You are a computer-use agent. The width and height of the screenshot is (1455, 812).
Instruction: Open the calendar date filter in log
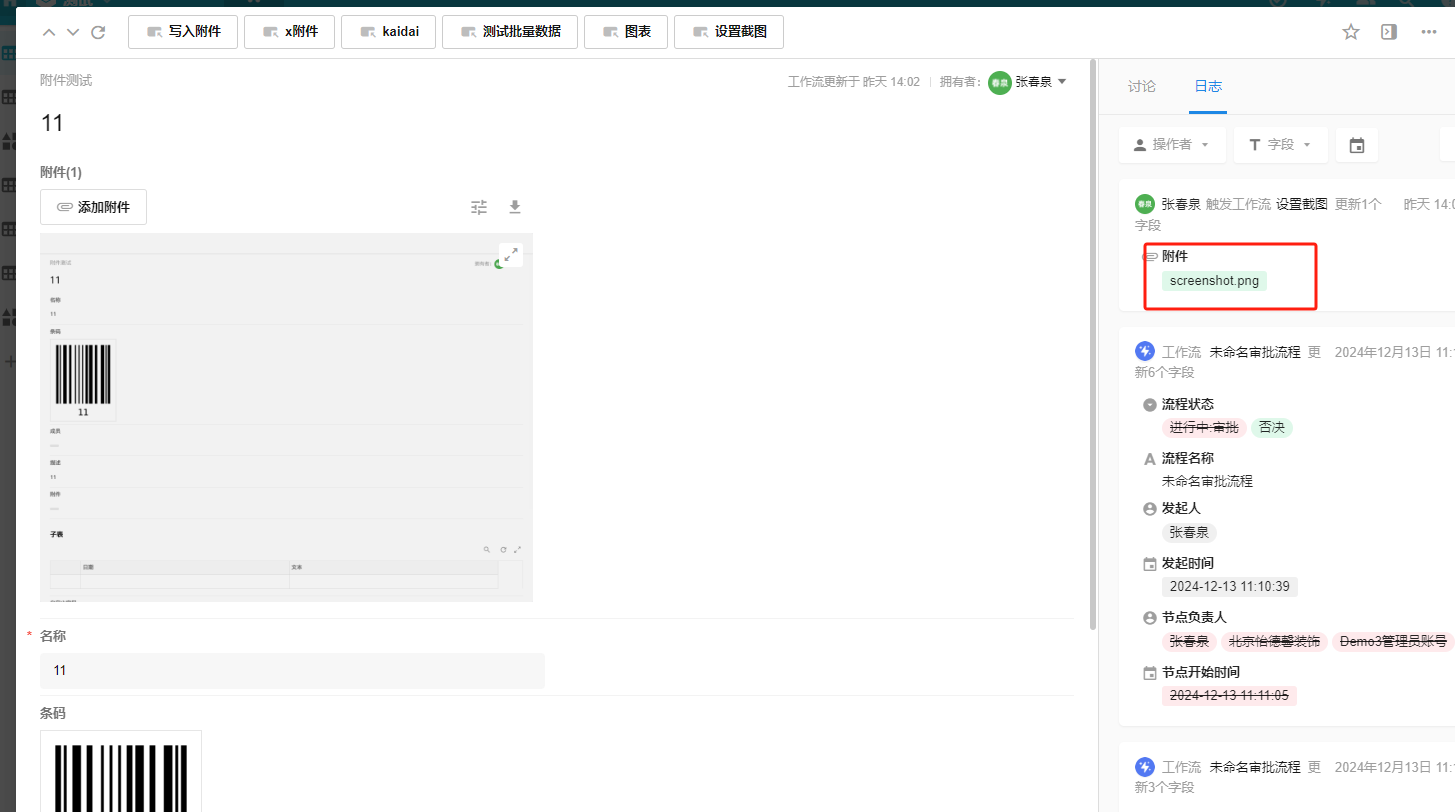1357,145
